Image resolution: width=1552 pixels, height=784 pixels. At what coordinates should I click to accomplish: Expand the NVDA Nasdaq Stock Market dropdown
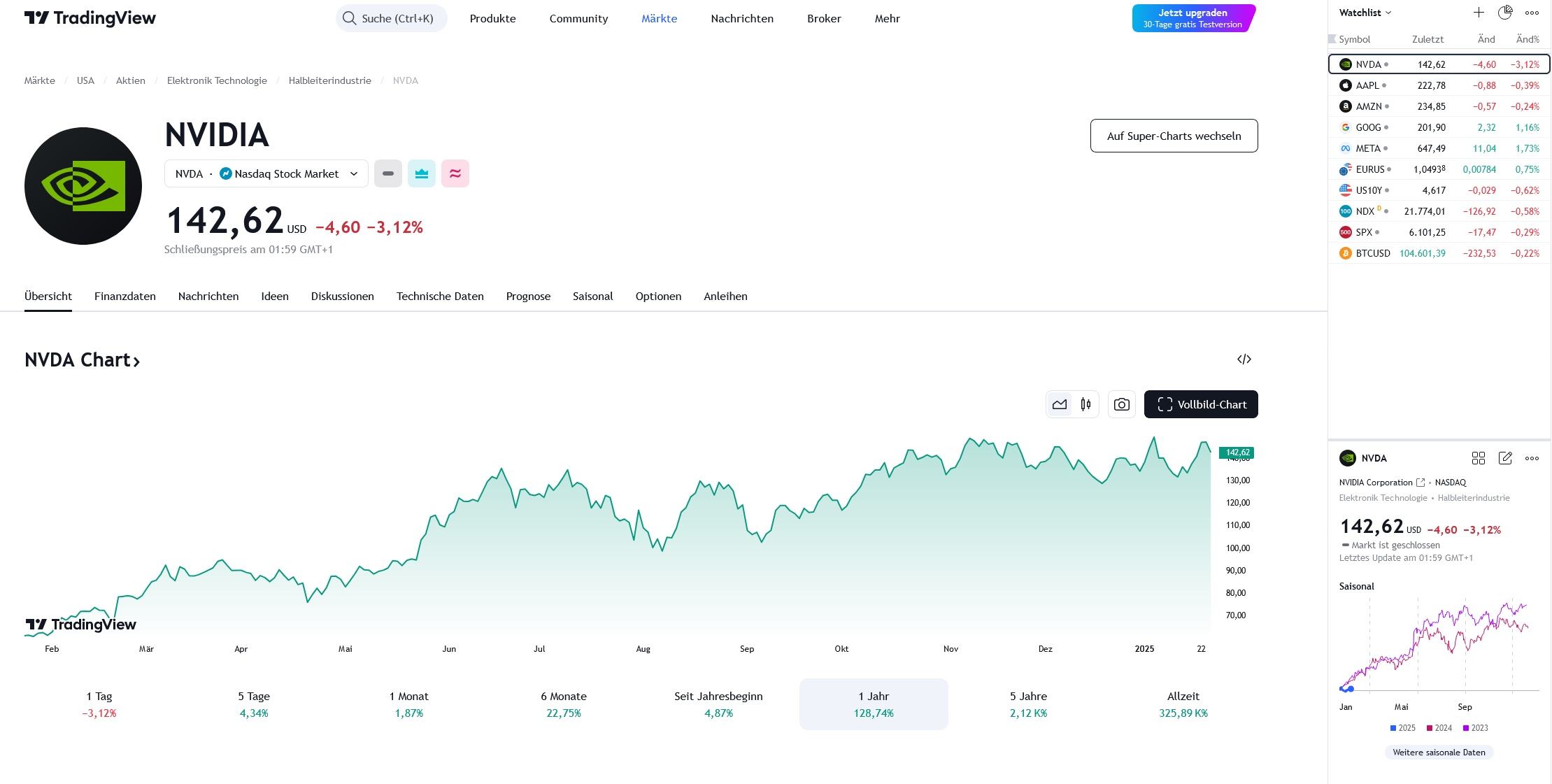pyautogui.click(x=266, y=173)
